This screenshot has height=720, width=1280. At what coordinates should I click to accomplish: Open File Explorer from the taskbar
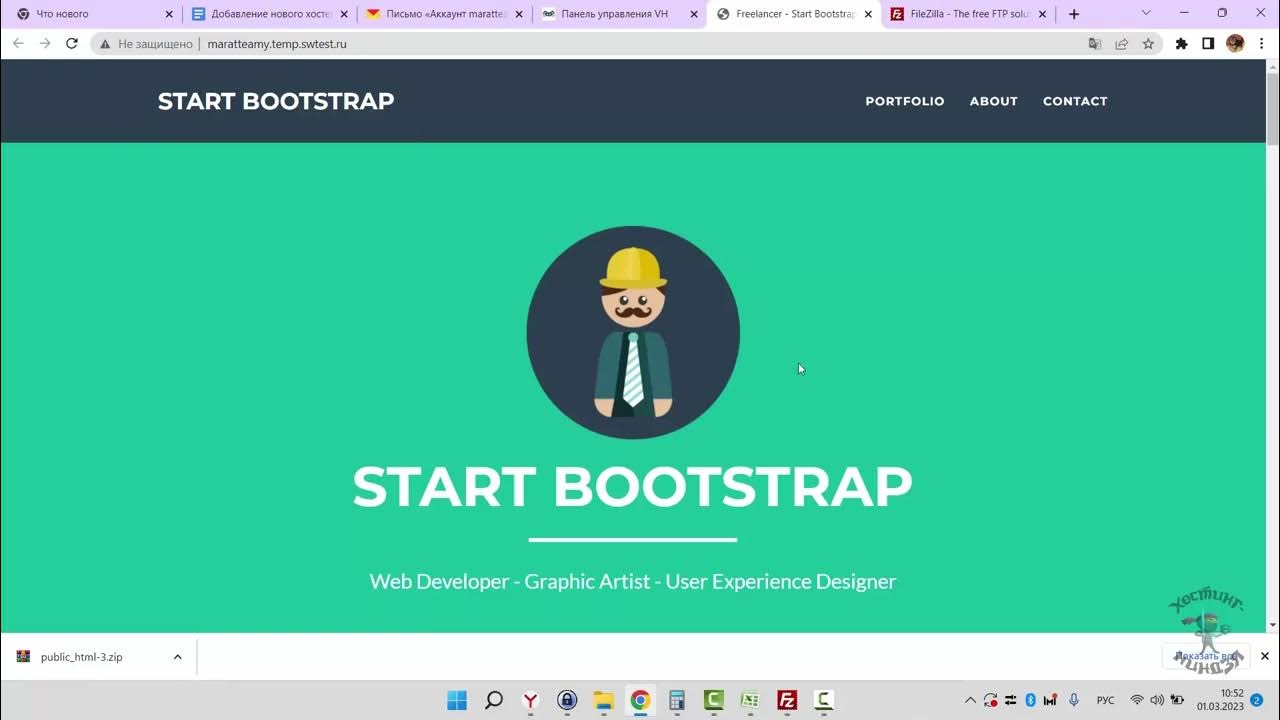(603, 700)
